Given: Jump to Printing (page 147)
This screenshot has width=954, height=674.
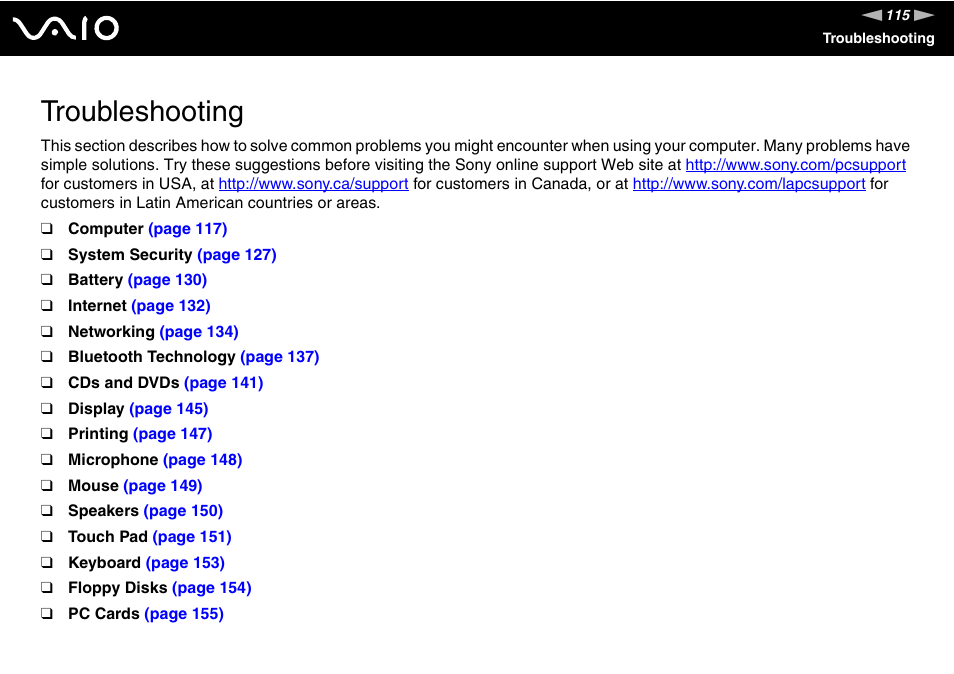Looking at the screenshot, I should [173, 434].
